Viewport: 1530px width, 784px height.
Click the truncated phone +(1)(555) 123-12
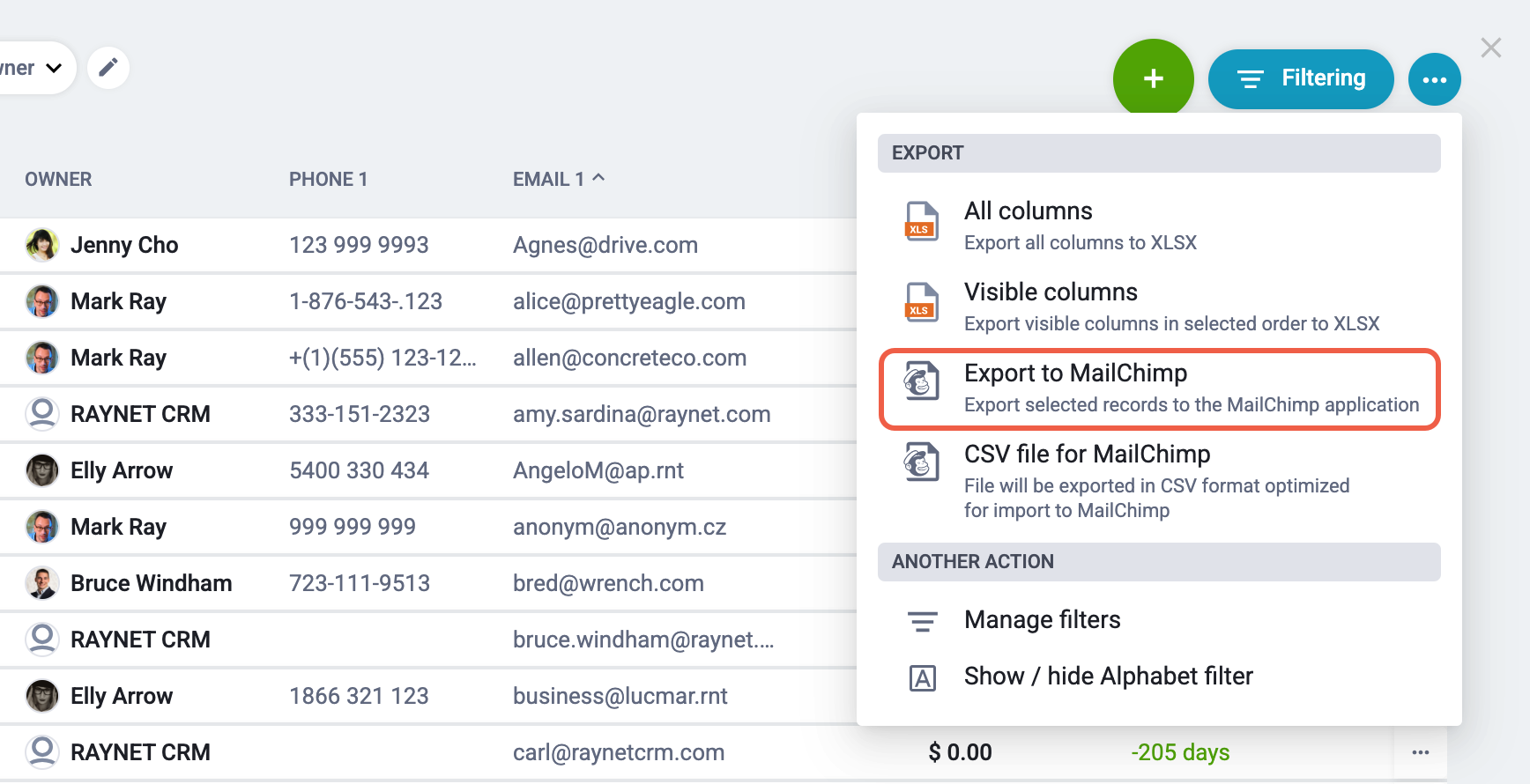click(382, 358)
